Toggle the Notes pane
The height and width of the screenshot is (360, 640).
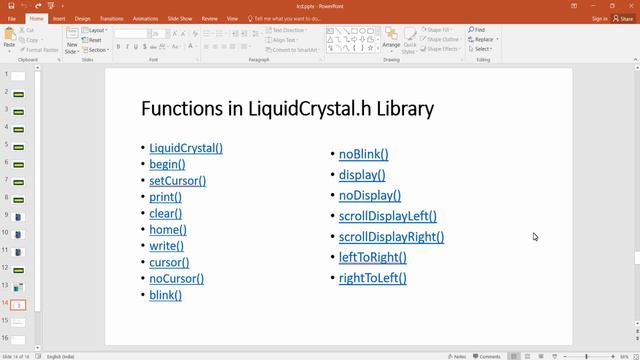click(457, 356)
